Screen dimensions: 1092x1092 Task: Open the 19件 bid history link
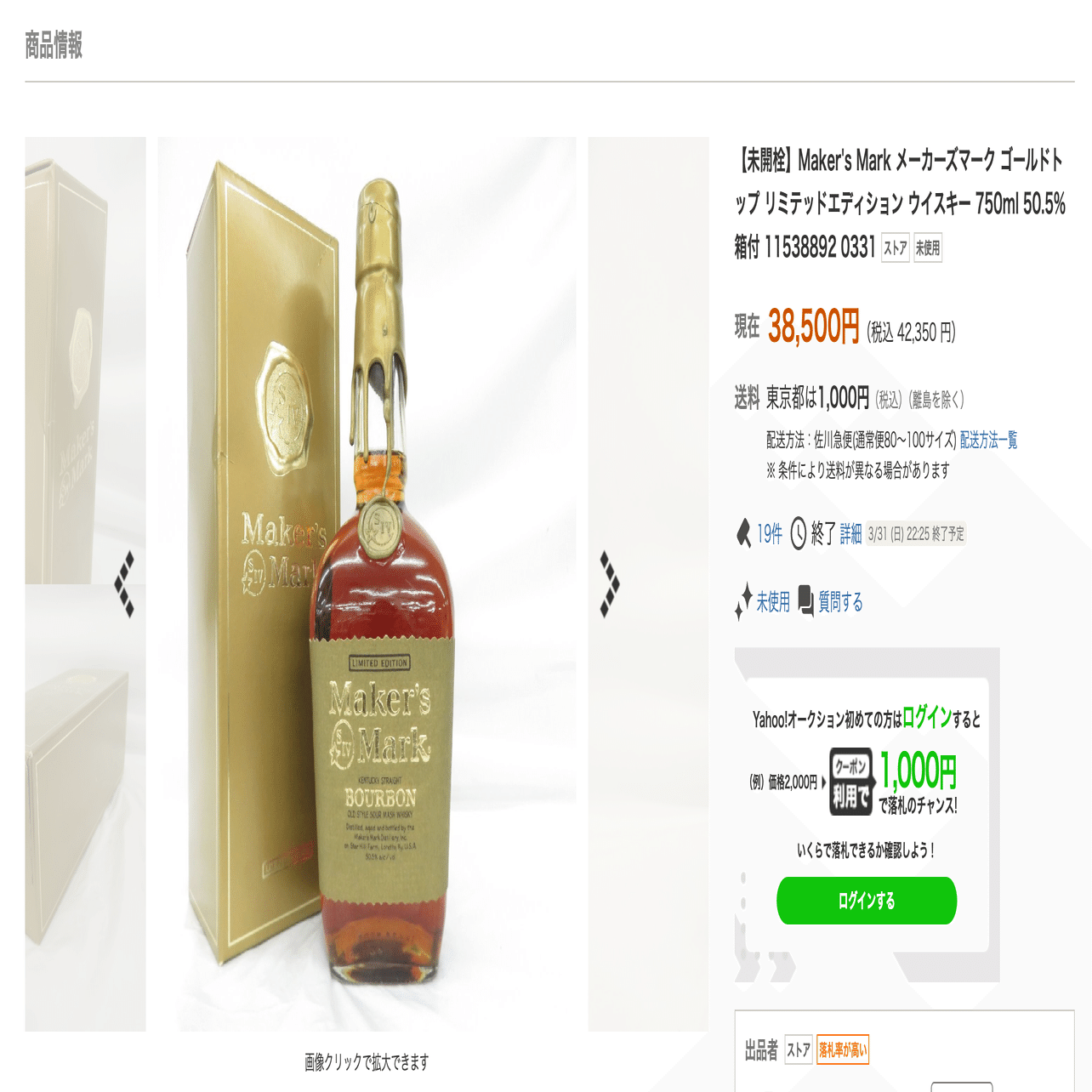pos(770,534)
